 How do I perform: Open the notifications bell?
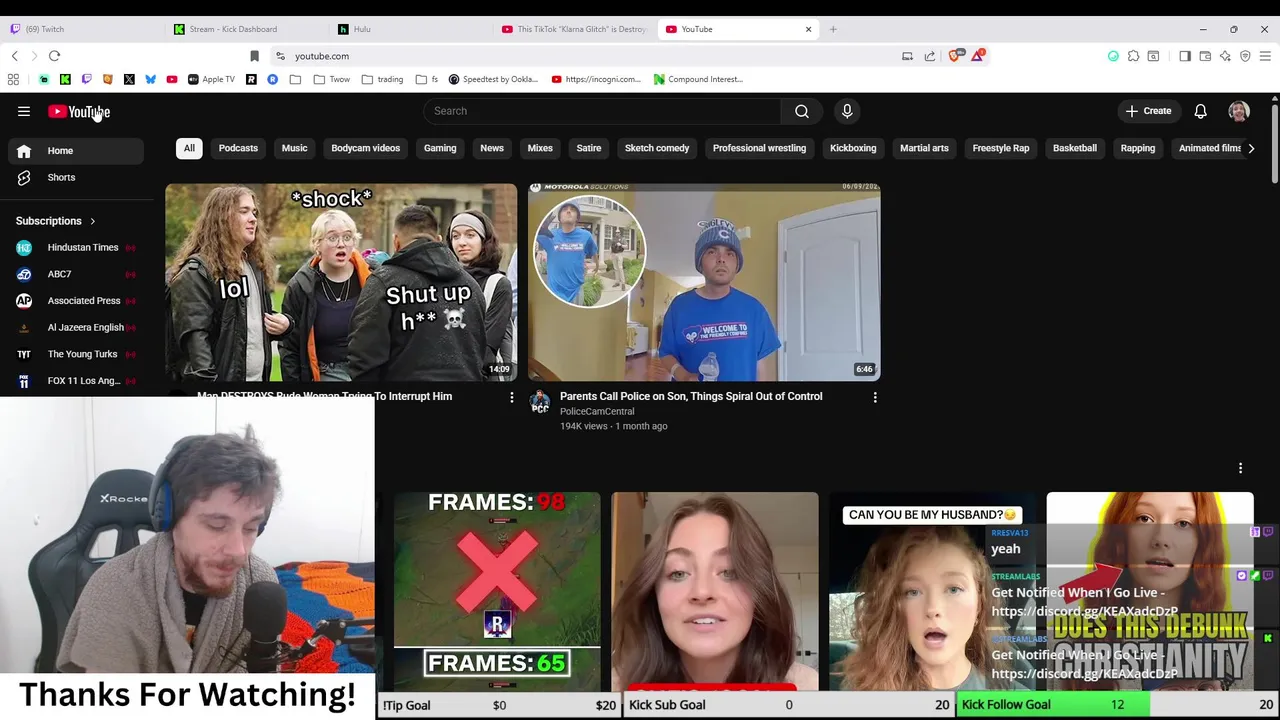click(x=1200, y=111)
